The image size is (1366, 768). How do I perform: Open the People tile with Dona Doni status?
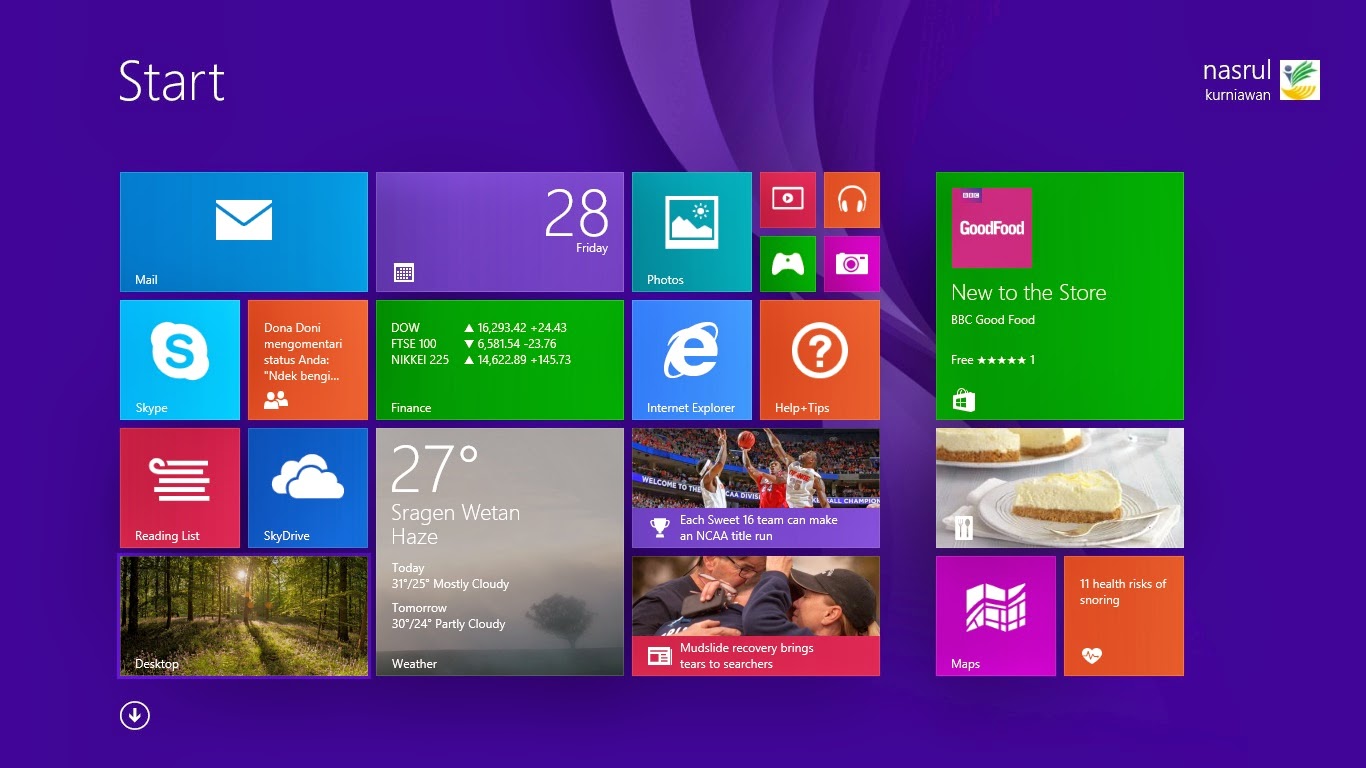tap(308, 360)
